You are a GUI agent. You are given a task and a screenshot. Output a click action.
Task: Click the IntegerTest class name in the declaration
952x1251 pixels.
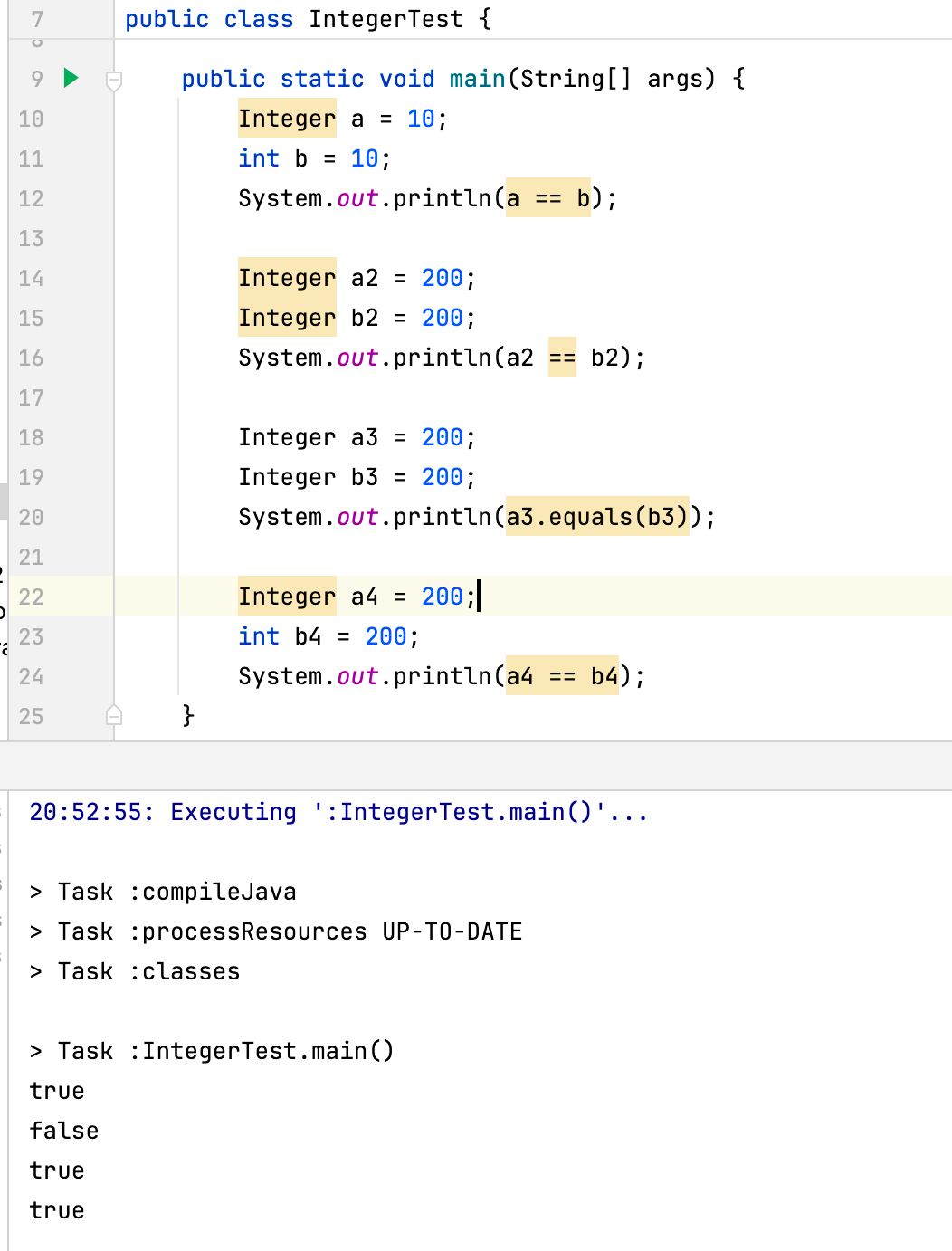click(386, 19)
